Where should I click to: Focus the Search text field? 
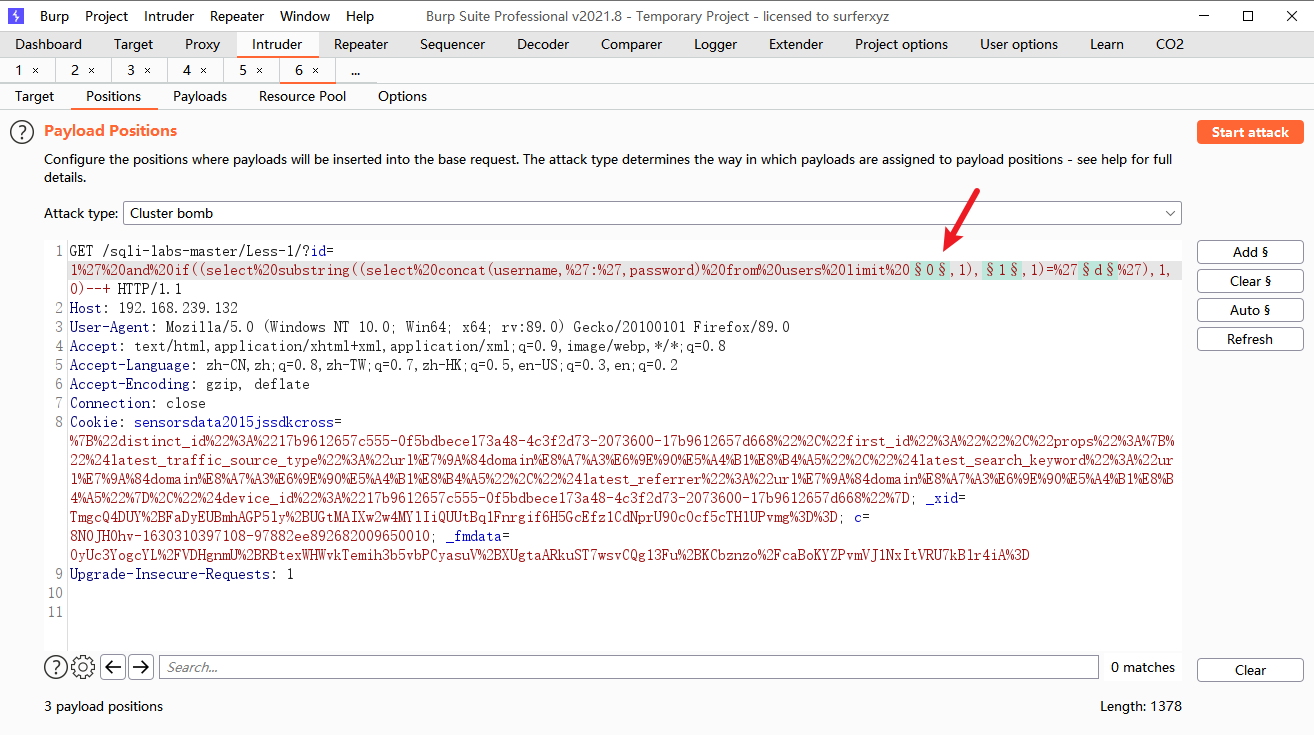tap(628, 667)
